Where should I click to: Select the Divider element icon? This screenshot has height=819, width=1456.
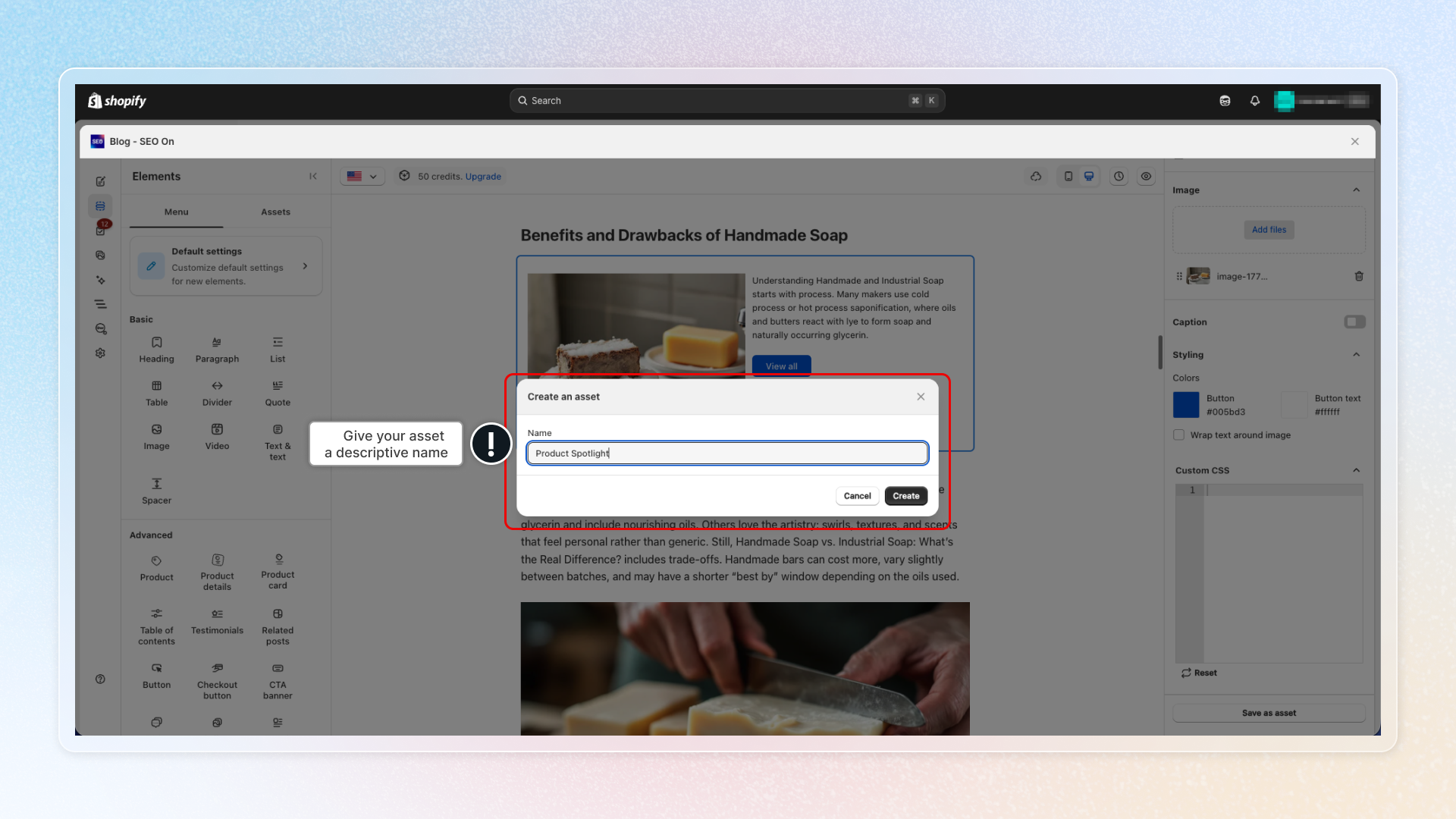(217, 386)
